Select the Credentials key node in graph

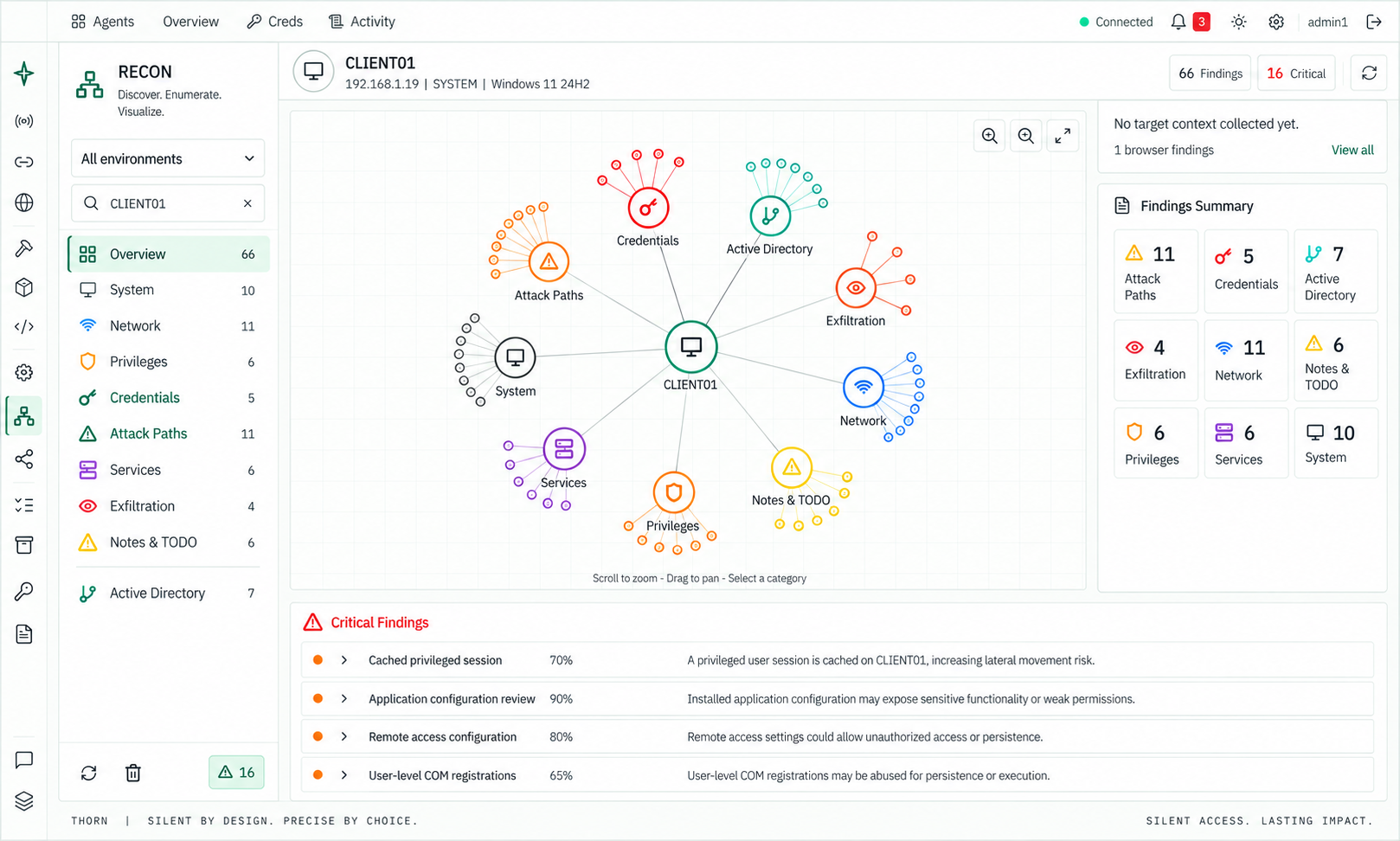click(x=648, y=208)
